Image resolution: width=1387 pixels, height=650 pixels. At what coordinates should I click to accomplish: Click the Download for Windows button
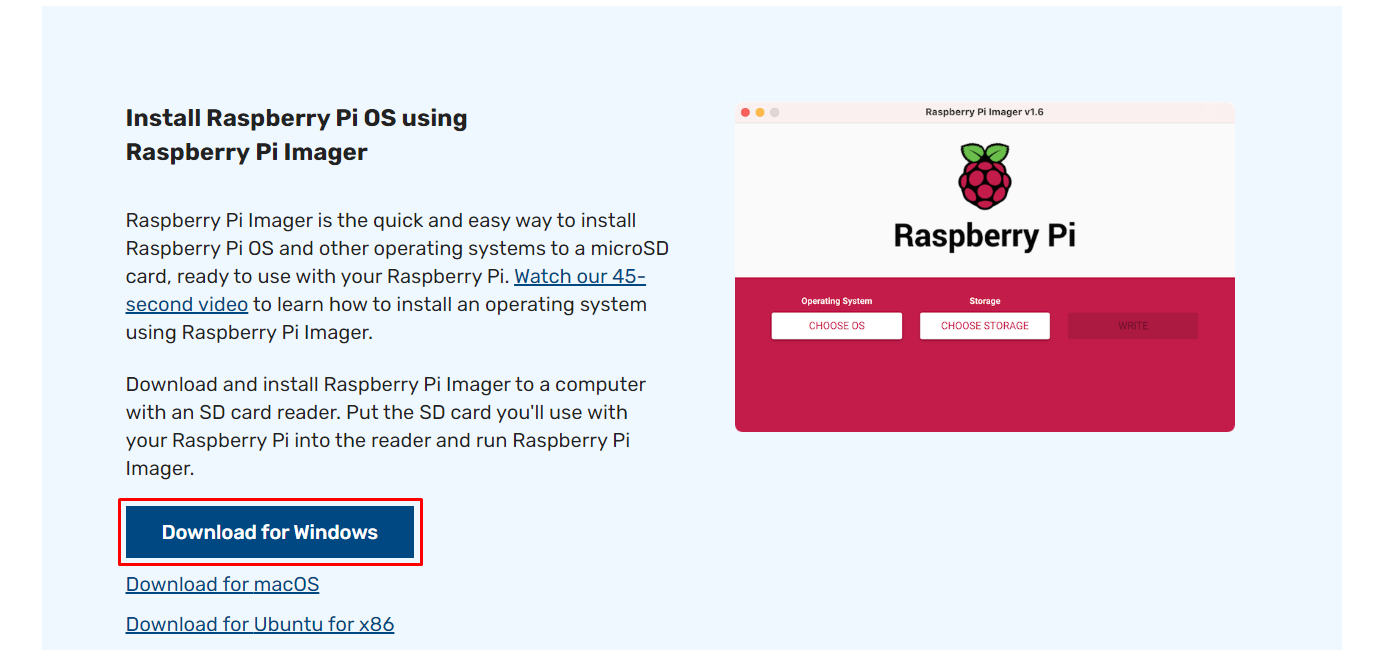270,532
